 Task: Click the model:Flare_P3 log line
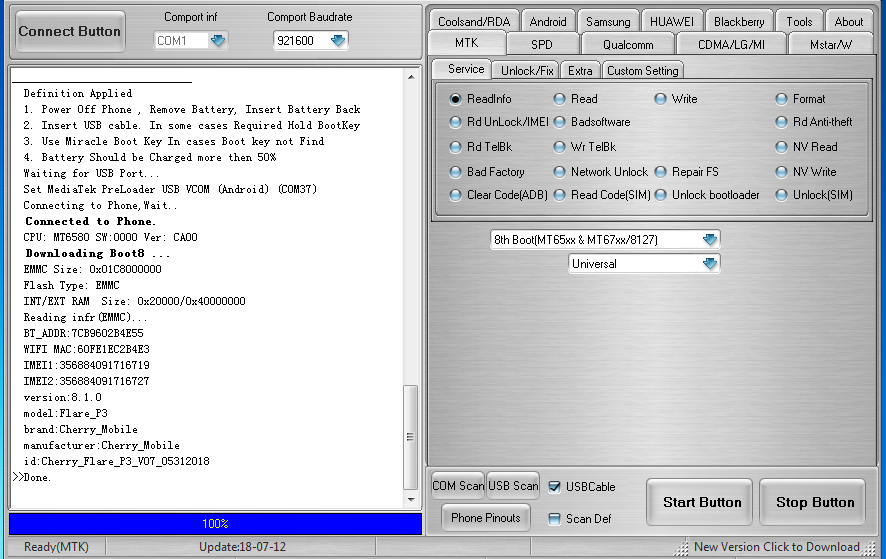66,413
